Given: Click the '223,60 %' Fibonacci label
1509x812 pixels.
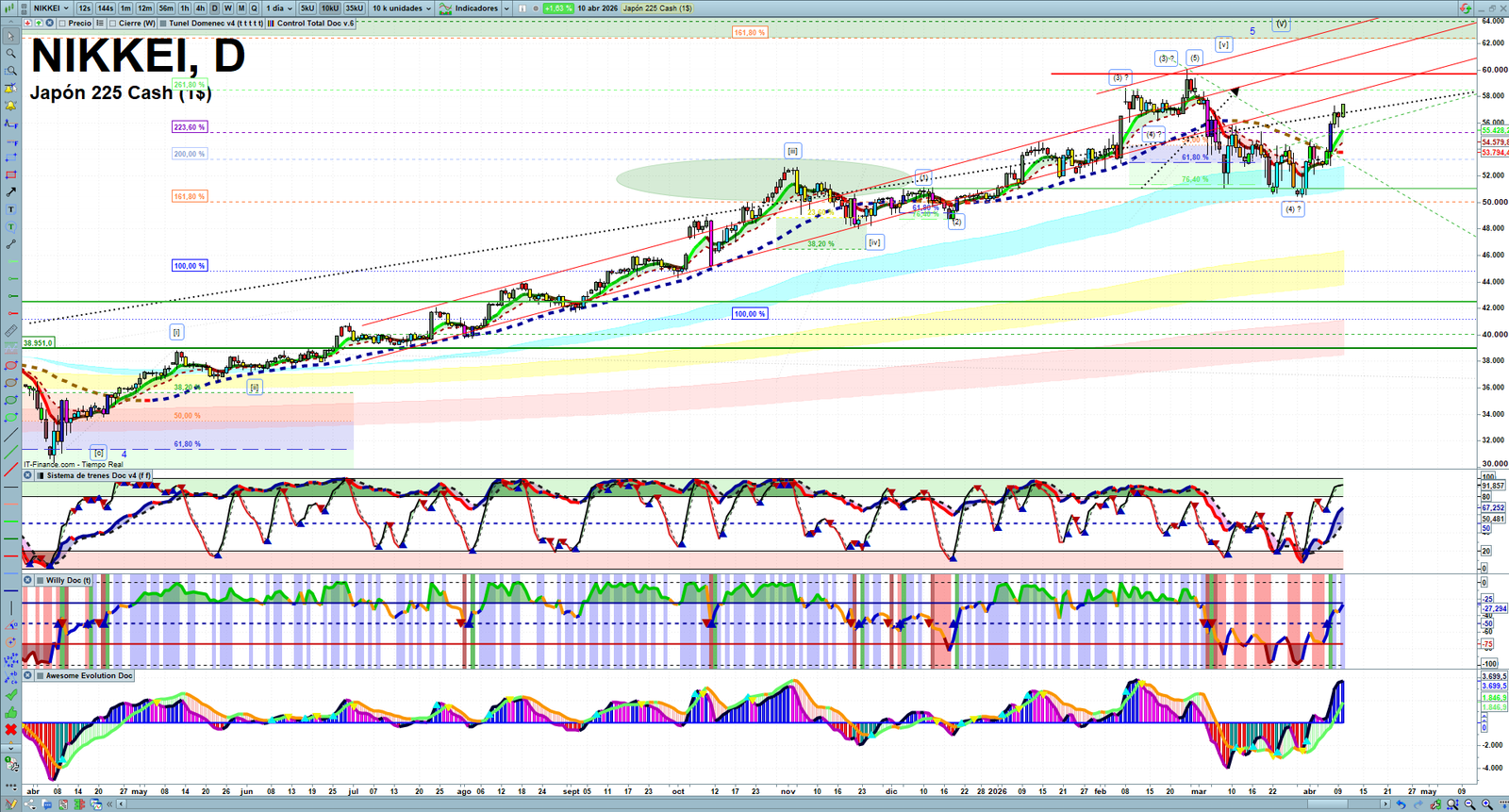Looking at the screenshot, I should coord(189,127).
